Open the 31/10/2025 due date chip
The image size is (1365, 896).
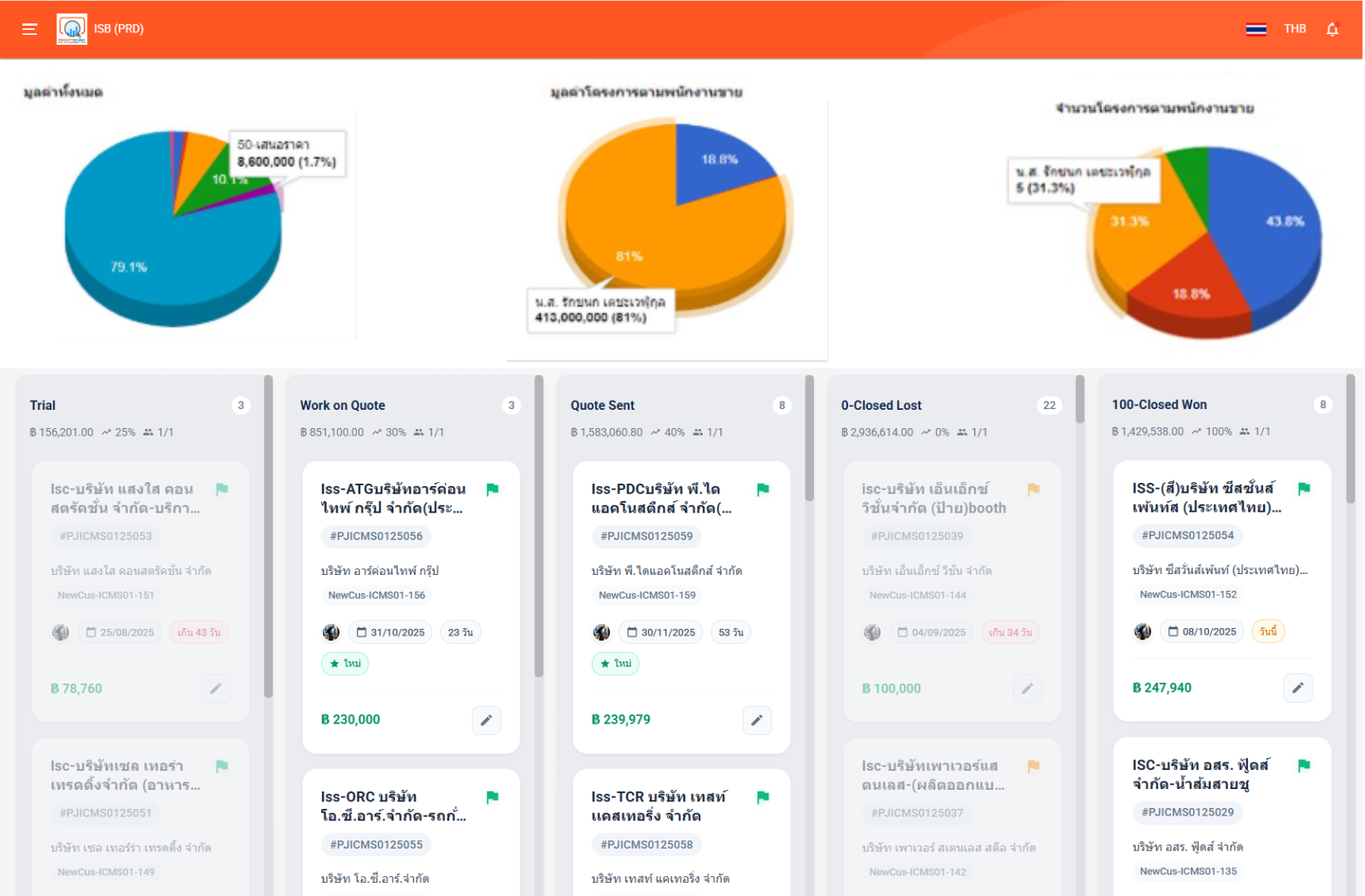(x=390, y=632)
